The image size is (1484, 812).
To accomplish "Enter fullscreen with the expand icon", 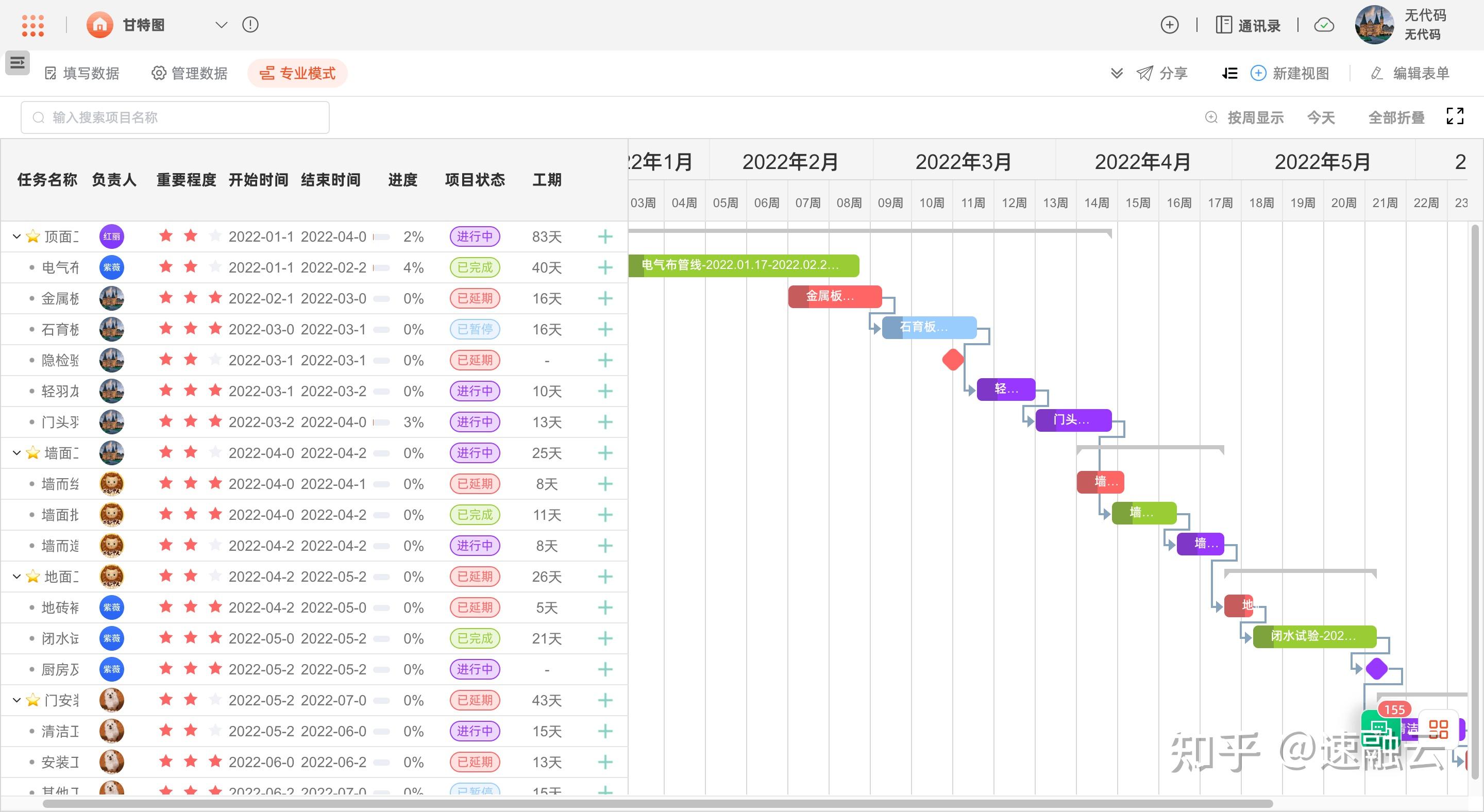I will pos(1455,116).
